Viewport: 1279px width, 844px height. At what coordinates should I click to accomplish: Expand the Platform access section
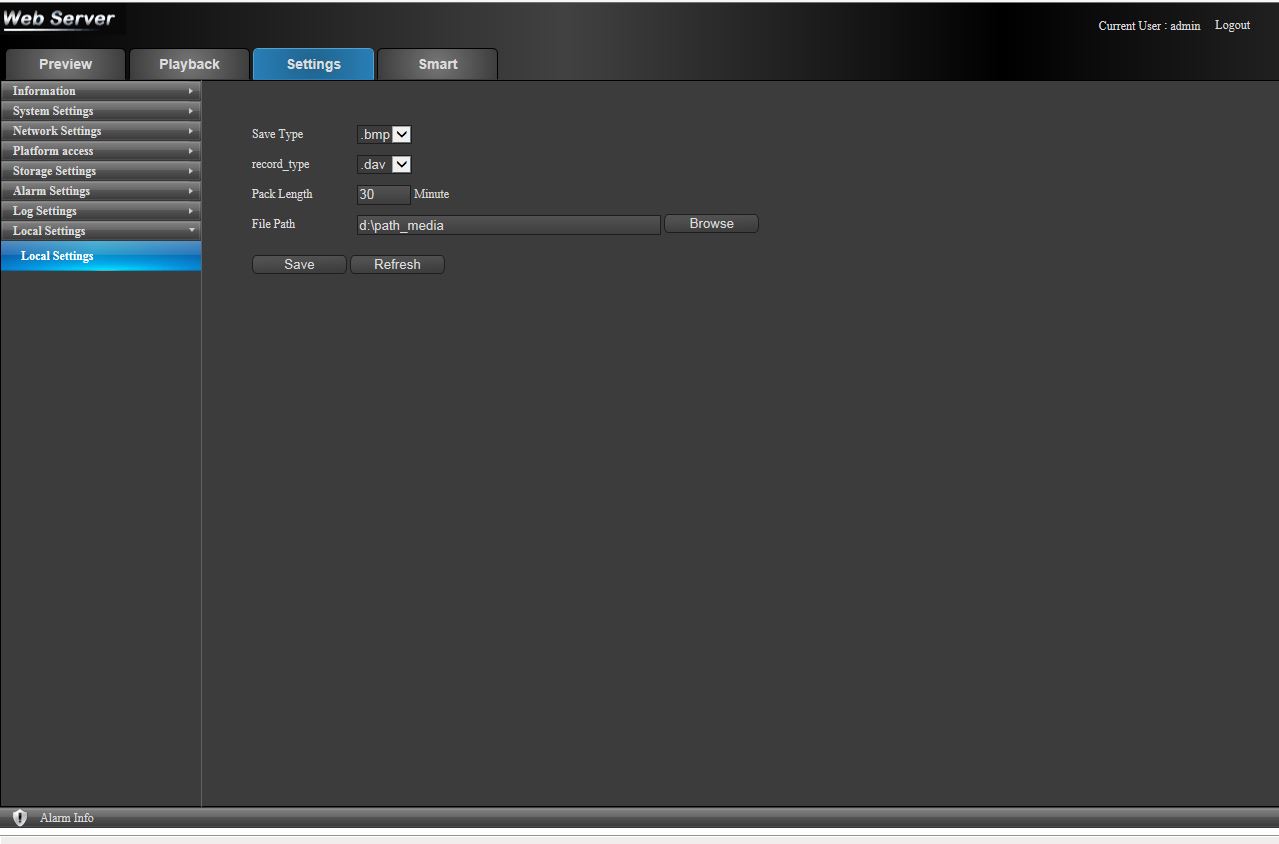(100, 151)
